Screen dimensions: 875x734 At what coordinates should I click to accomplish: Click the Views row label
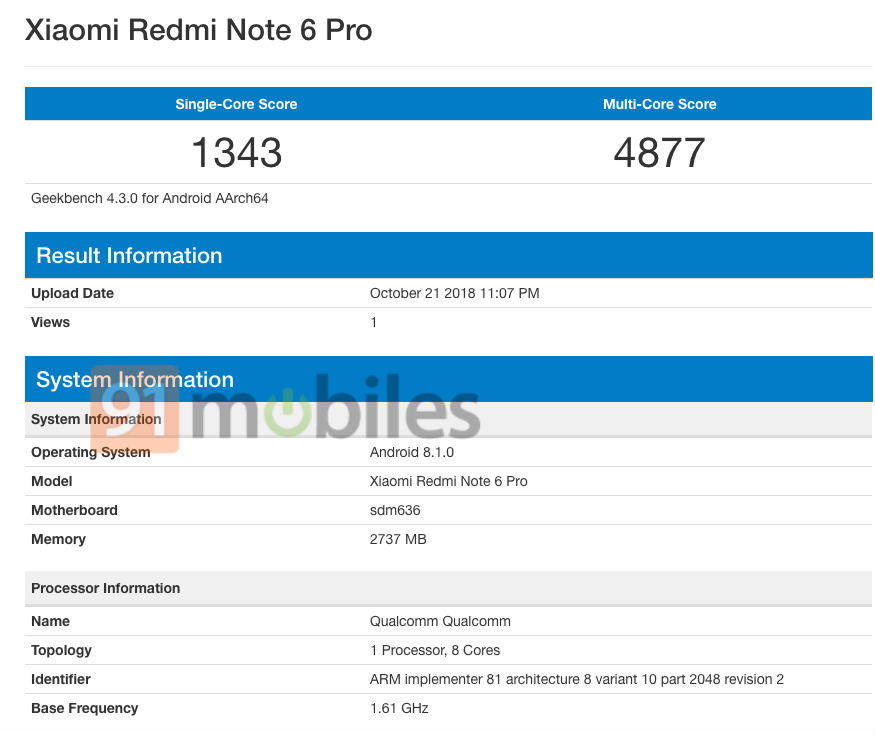point(50,322)
